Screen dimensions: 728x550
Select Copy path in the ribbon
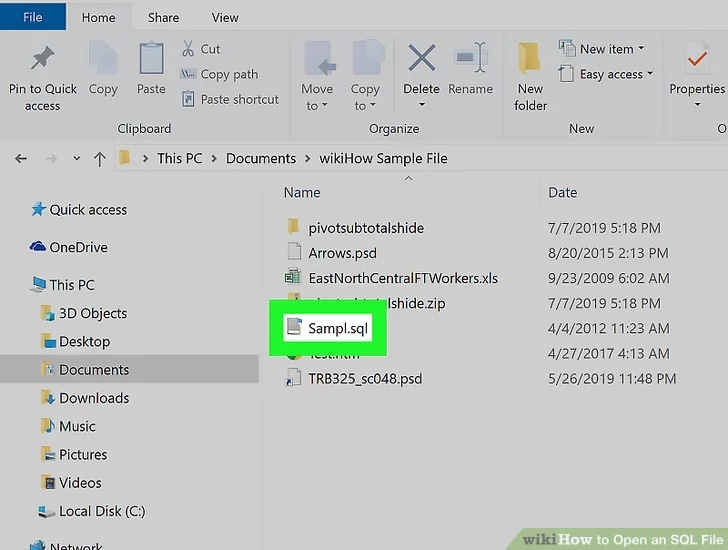click(228, 74)
